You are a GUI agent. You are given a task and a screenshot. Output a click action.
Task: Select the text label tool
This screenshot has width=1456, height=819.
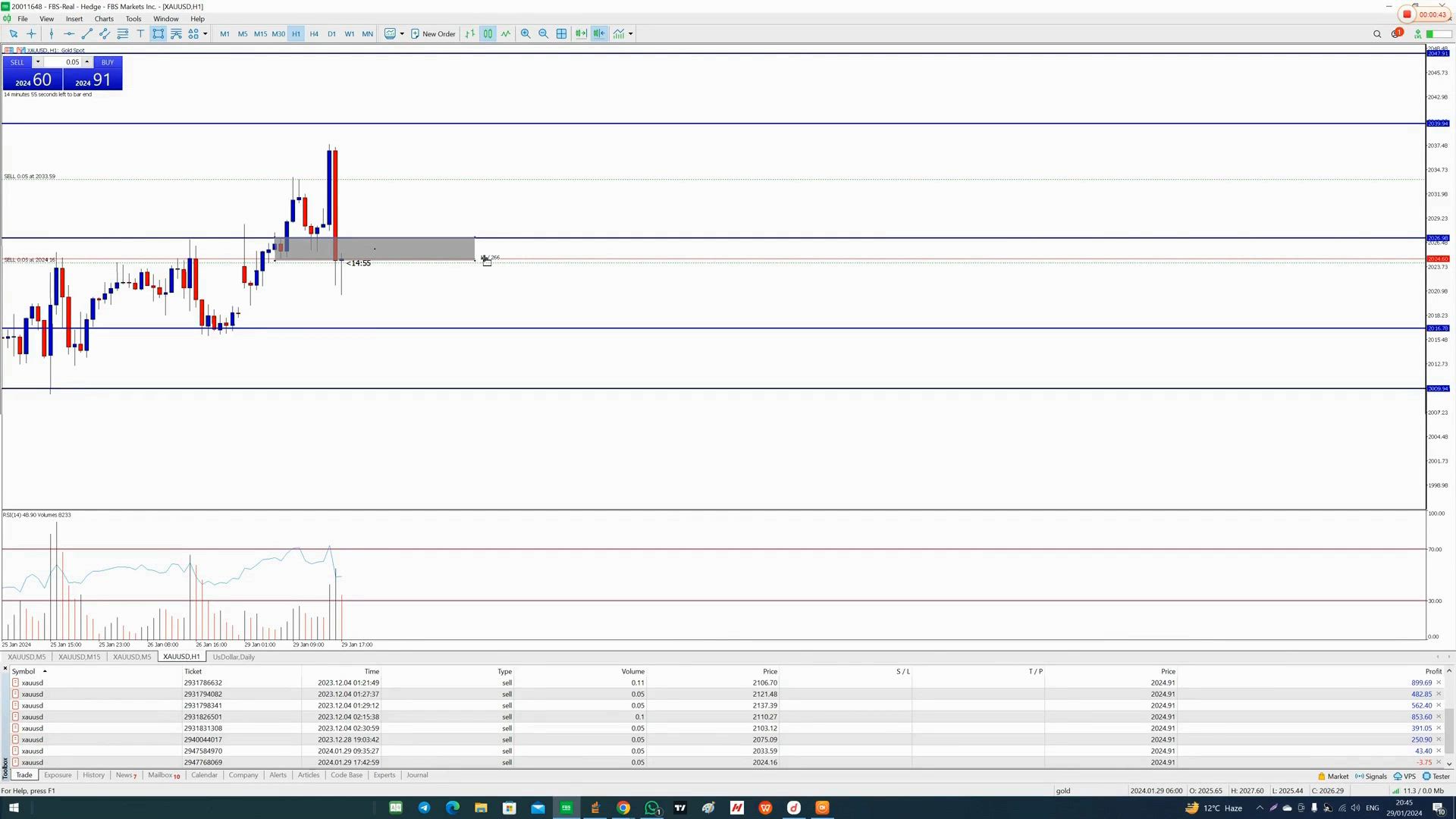point(140,33)
